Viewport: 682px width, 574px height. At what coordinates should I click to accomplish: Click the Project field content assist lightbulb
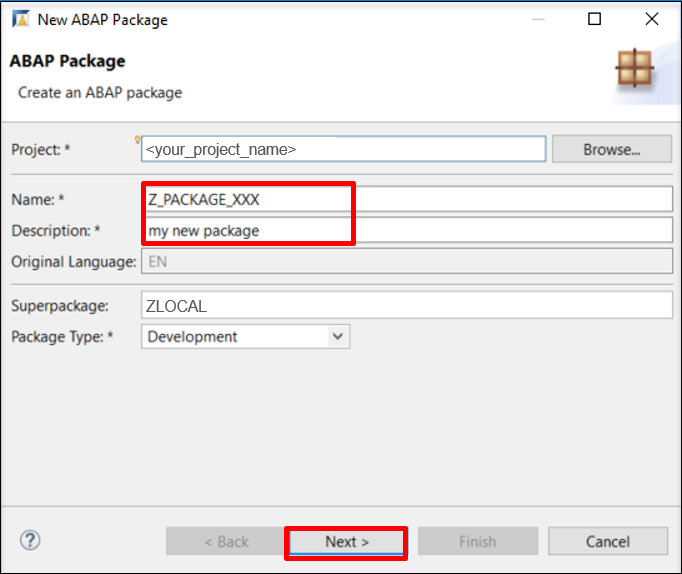point(137,140)
